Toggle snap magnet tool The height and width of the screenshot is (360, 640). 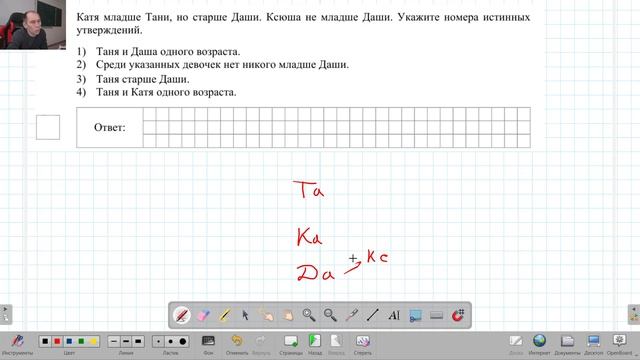458,315
